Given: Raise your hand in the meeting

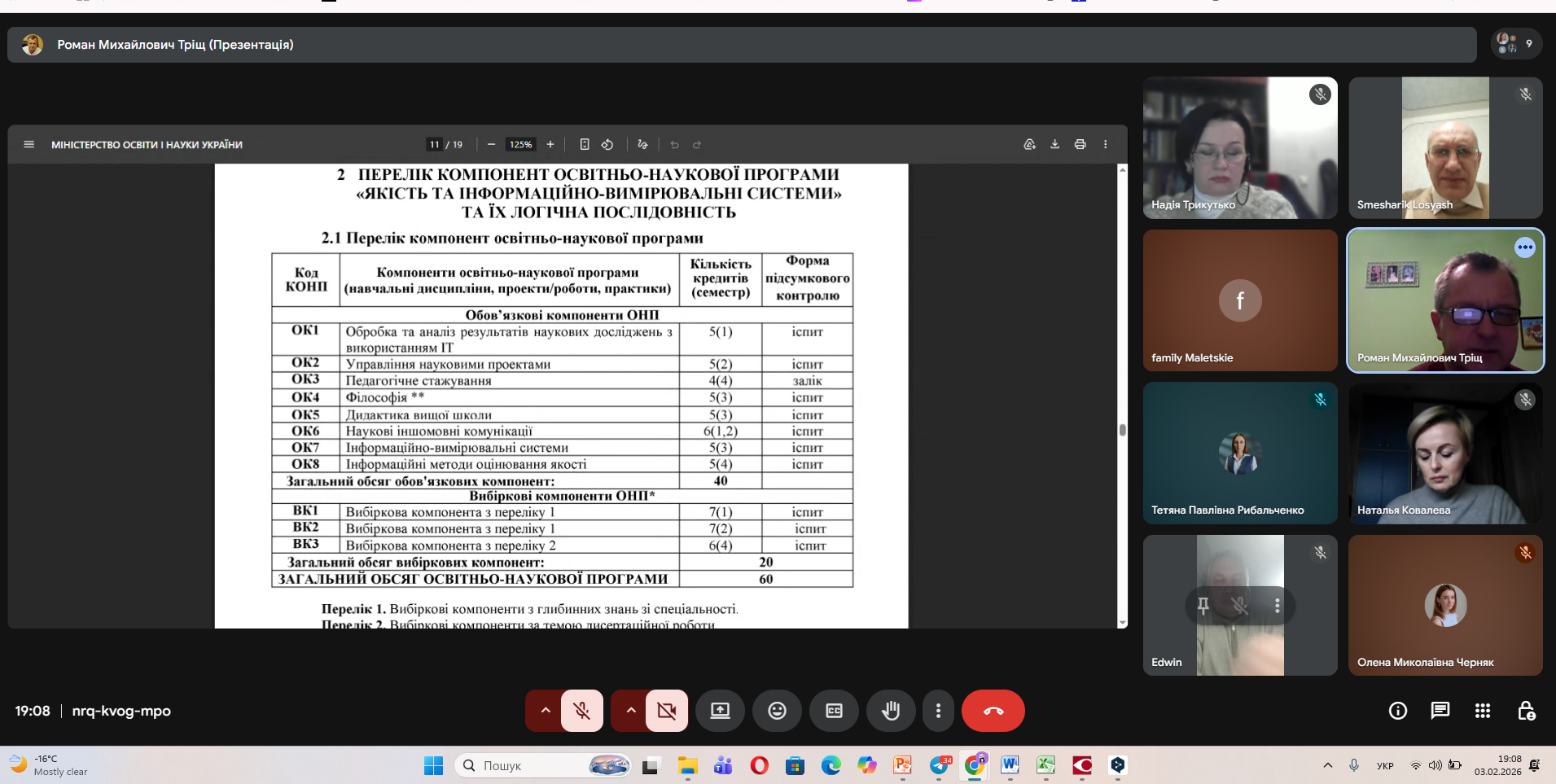Looking at the screenshot, I should click(x=891, y=711).
